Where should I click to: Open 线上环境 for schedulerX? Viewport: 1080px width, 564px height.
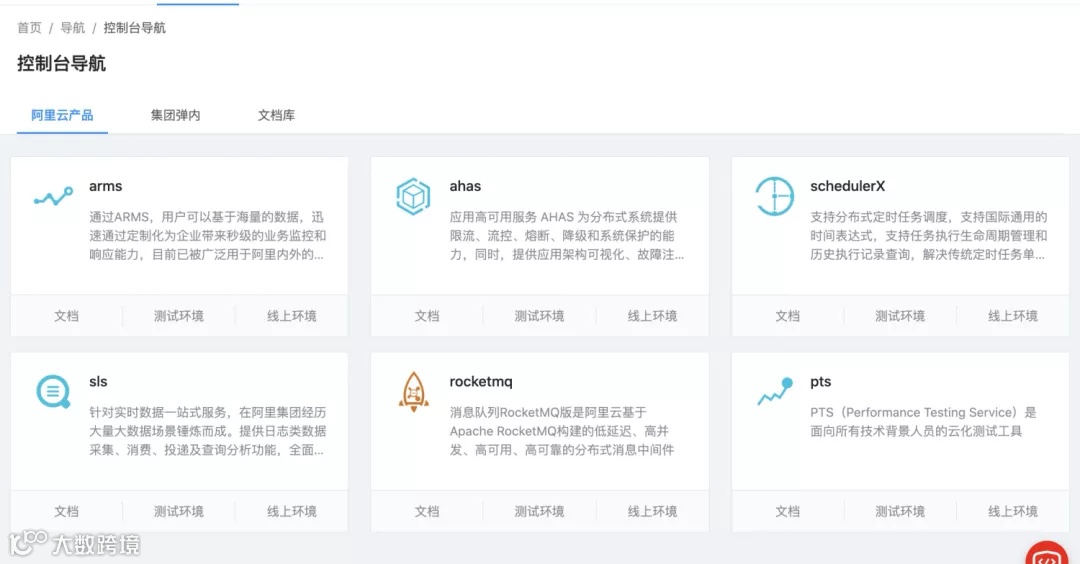point(1012,316)
